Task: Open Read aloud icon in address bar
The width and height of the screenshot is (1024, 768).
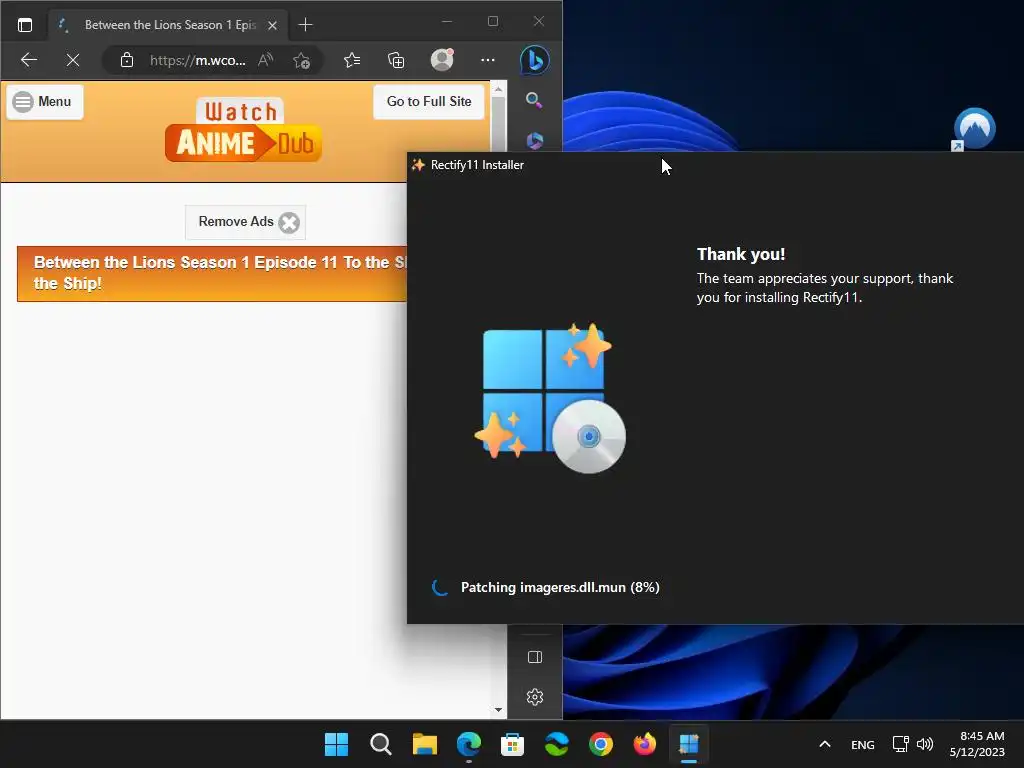Action: (x=265, y=60)
